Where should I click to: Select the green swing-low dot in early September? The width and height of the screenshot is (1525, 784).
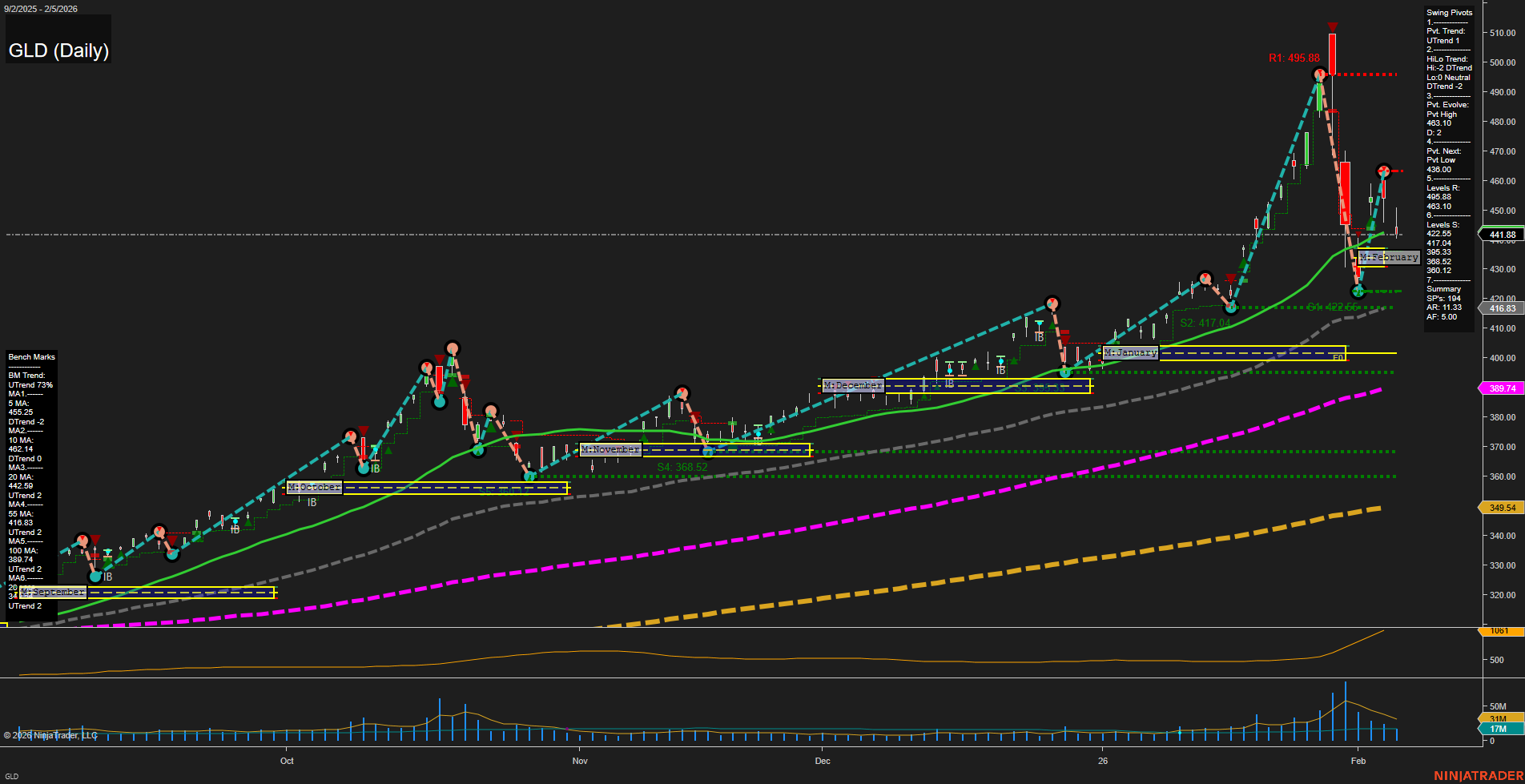tap(95, 576)
